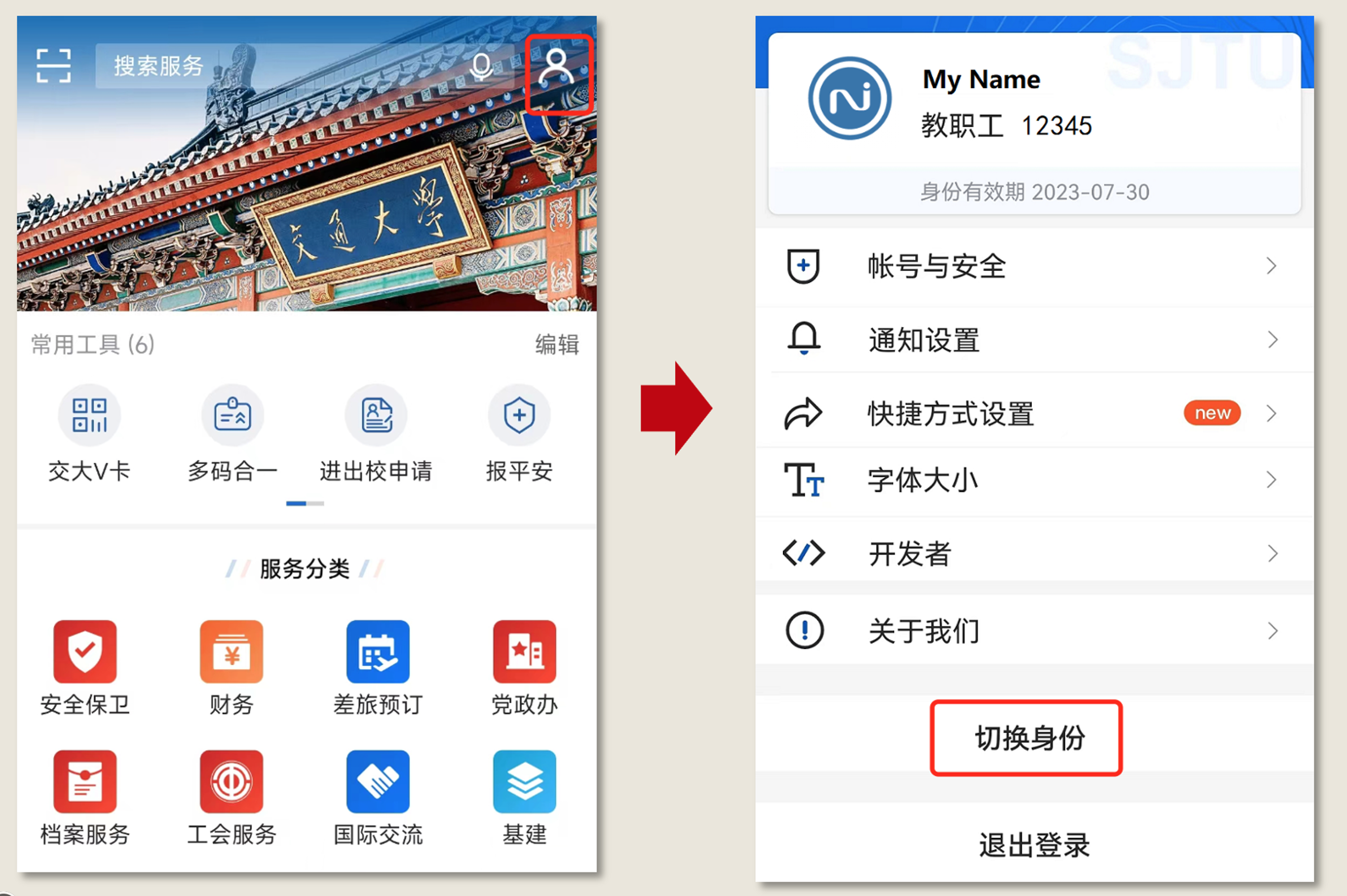The width and height of the screenshot is (1347, 896).
Task: Open the 报平安 tool icon
Action: 519,415
